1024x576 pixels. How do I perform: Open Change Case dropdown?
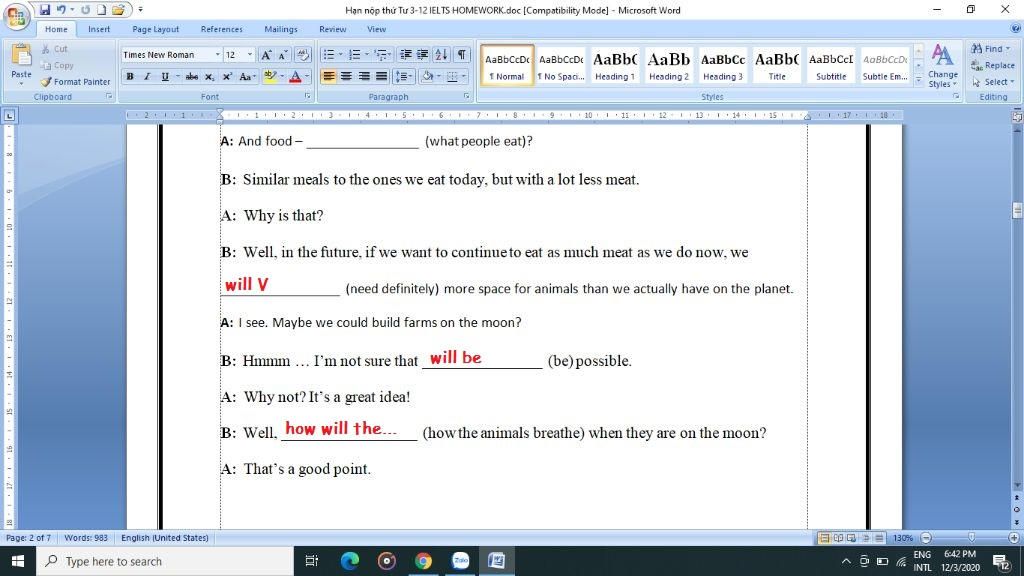click(x=247, y=76)
